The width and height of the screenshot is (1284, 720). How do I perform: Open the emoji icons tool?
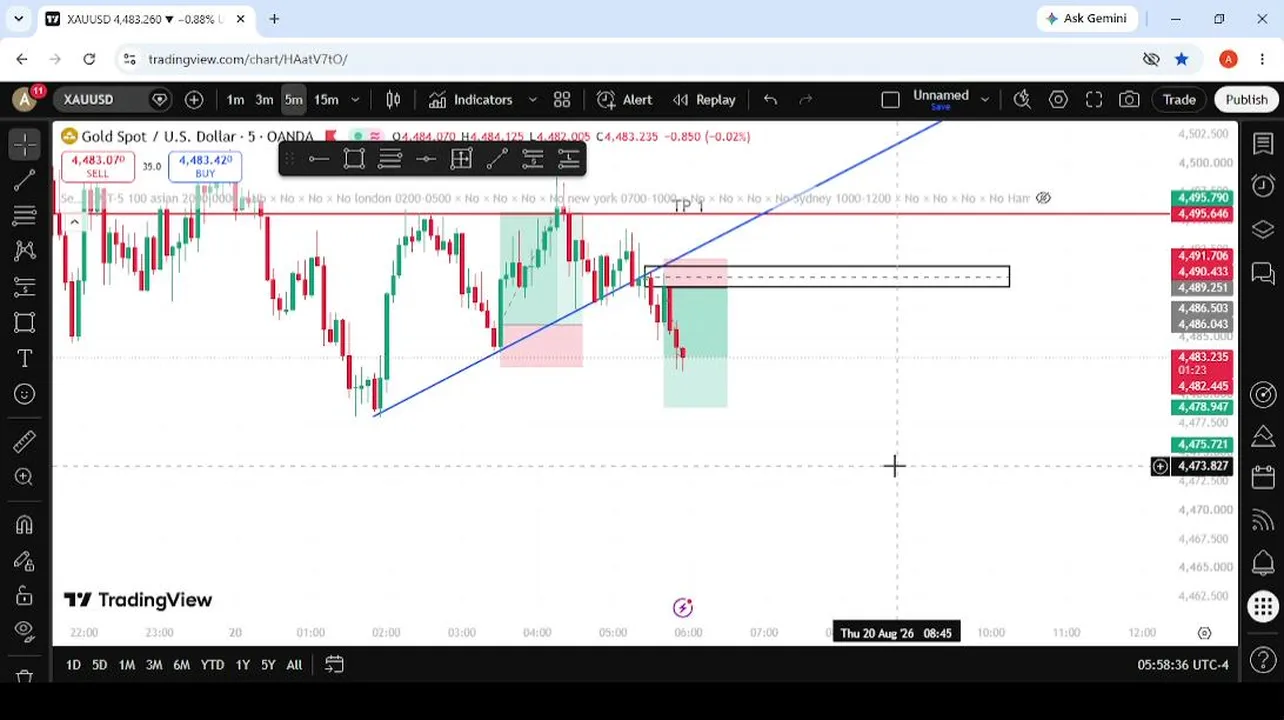[24, 394]
